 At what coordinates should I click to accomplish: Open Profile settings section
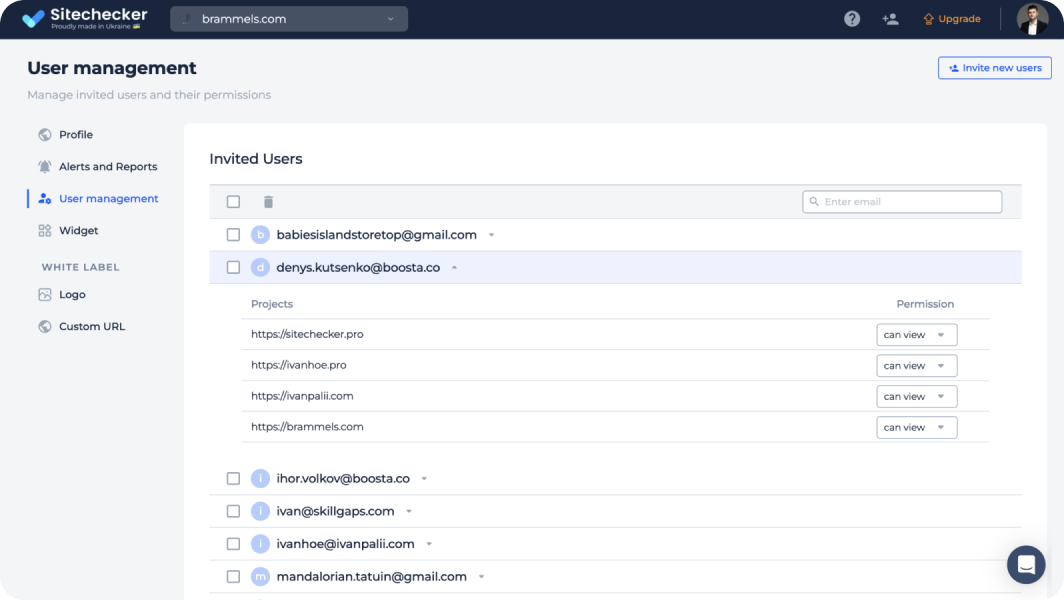coord(75,134)
